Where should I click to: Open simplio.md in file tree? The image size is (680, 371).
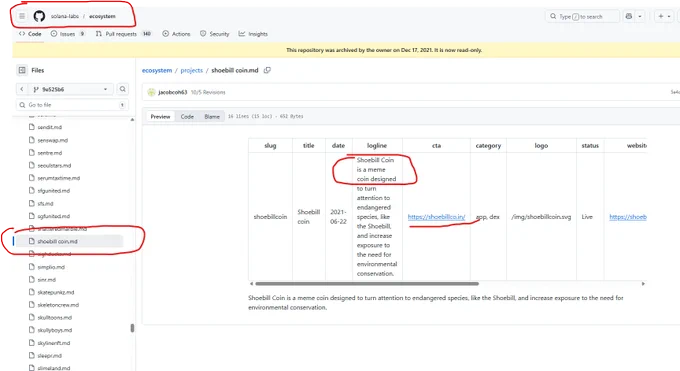point(51,267)
